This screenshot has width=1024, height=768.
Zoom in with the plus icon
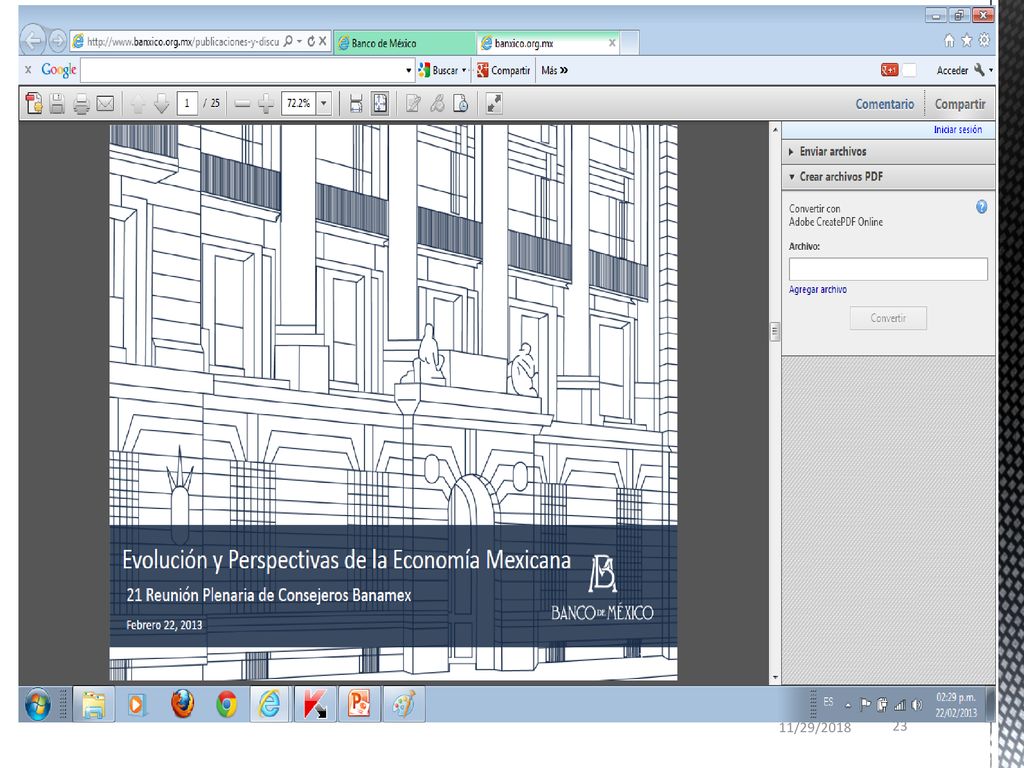(x=266, y=103)
